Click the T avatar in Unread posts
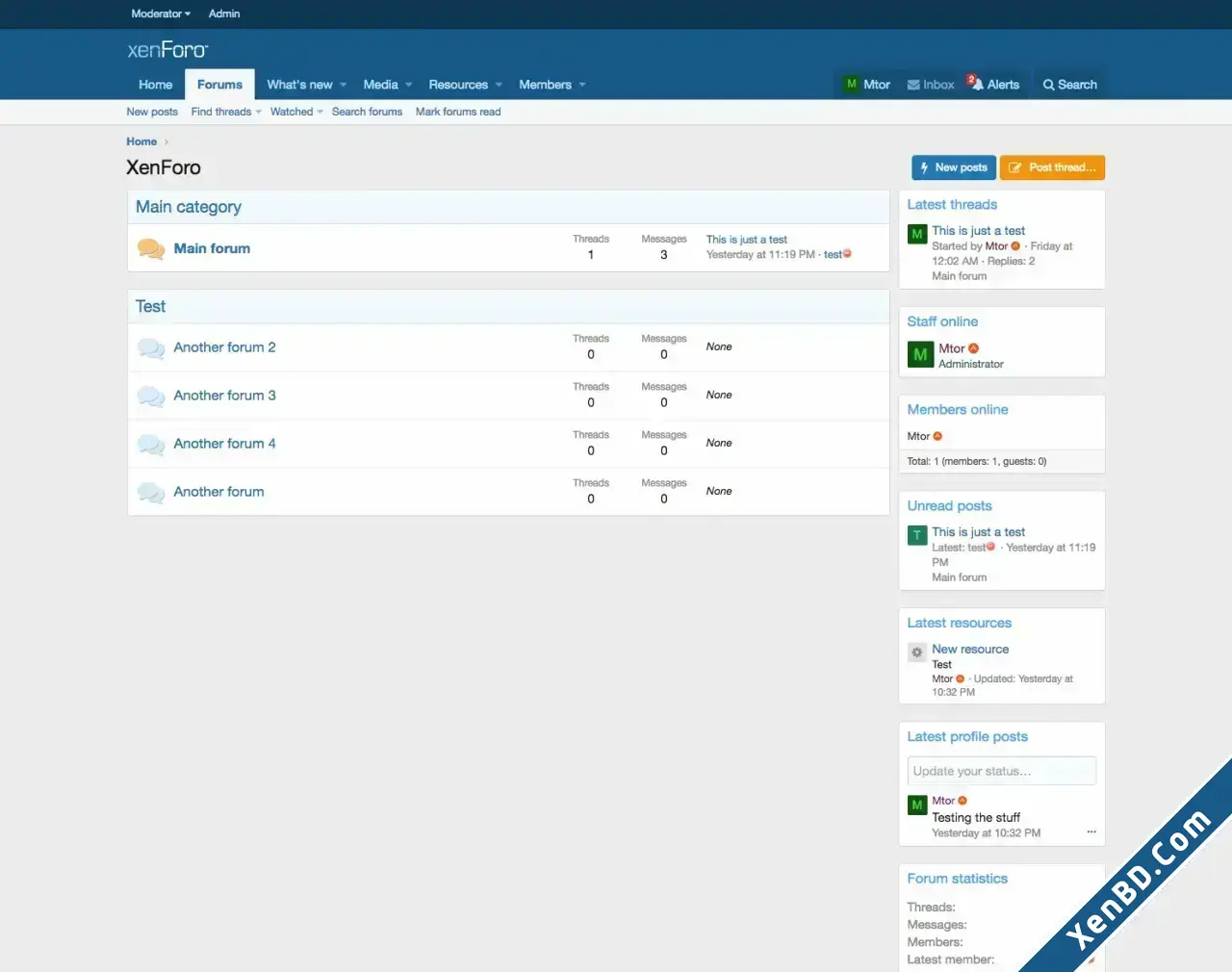This screenshot has width=1232, height=972. pyautogui.click(x=917, y=535)
